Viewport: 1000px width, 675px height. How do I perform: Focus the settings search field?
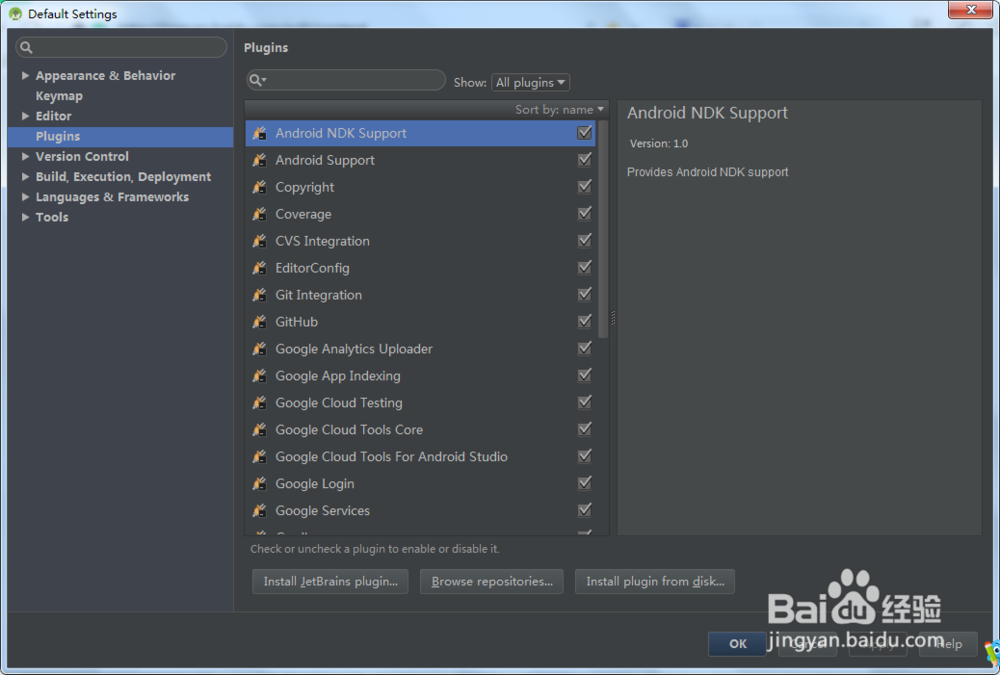click(x=121, y=47)
